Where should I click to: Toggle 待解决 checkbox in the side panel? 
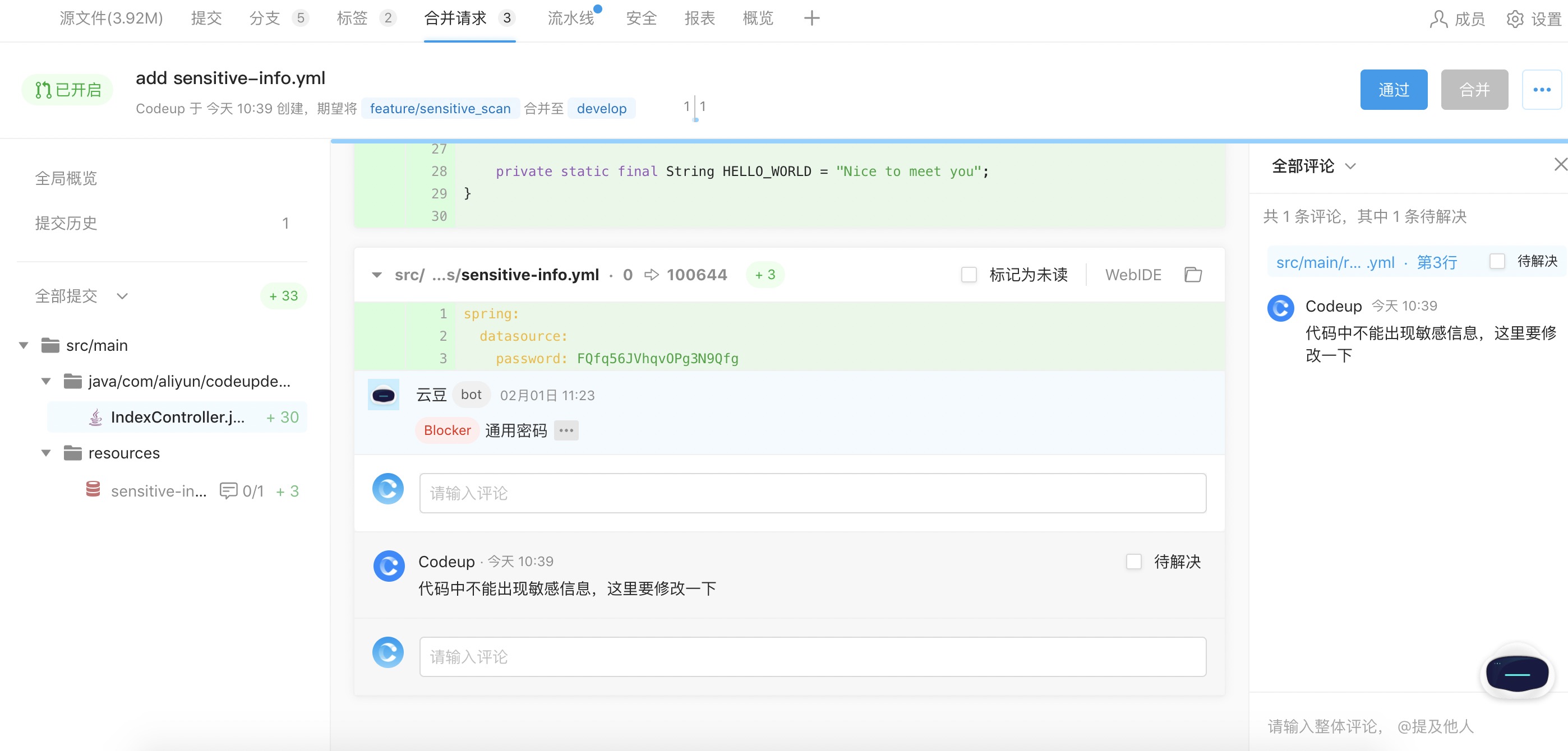(x=1497, y=261)
